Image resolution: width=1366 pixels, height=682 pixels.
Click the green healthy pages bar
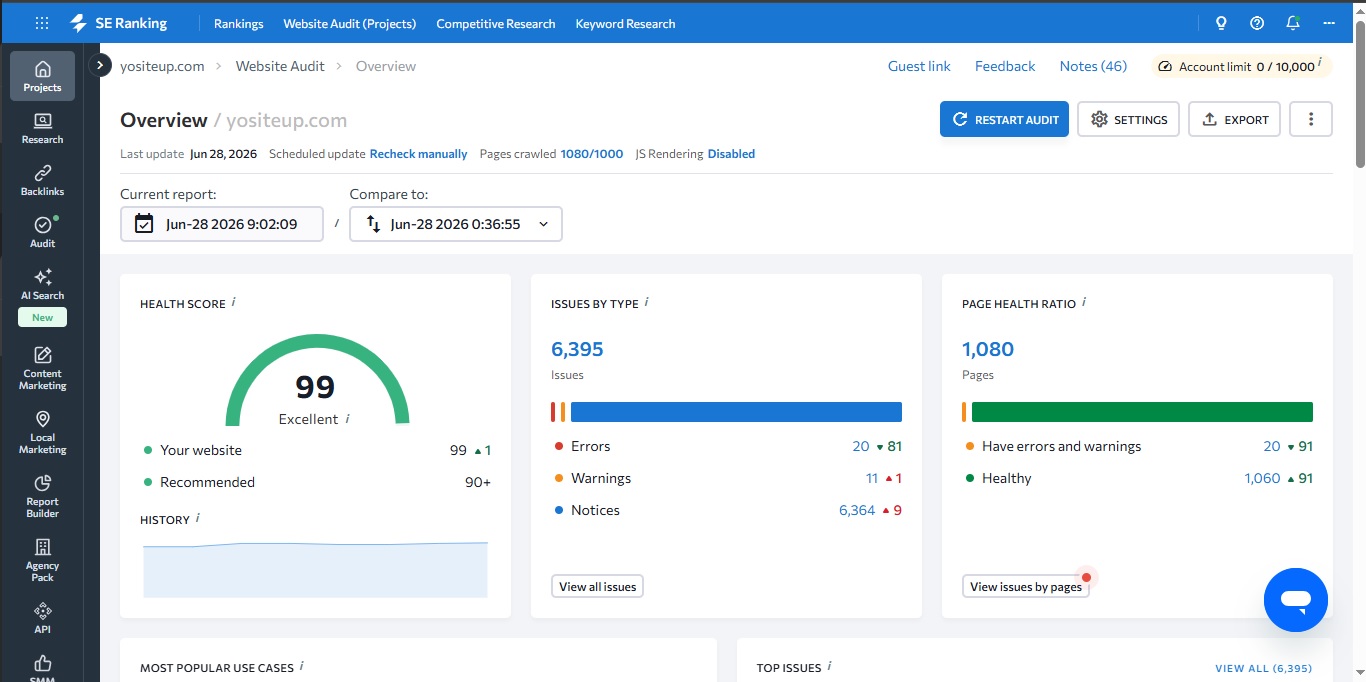tap(1142, 412)
